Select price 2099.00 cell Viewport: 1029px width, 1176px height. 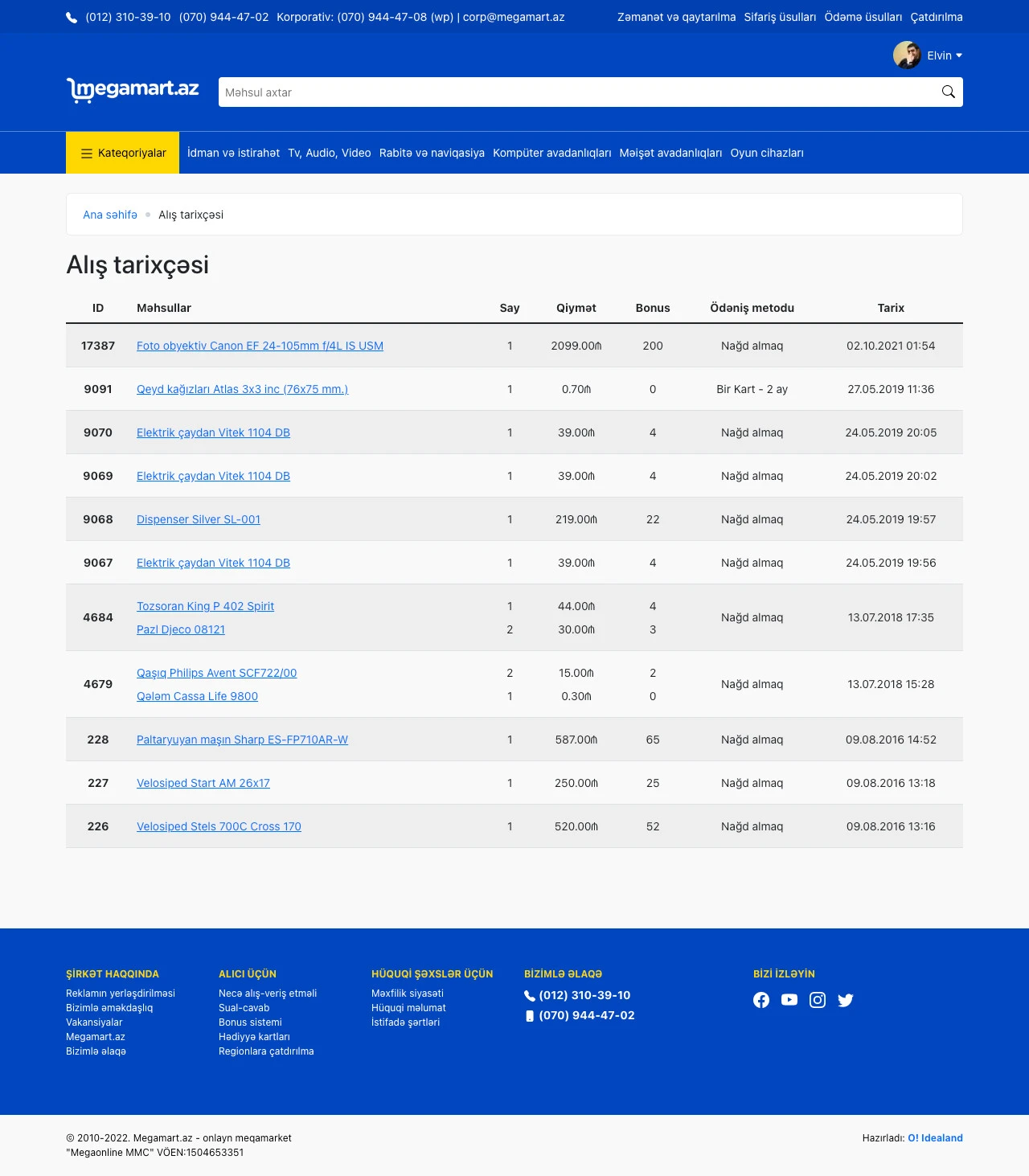coord(576,346)
